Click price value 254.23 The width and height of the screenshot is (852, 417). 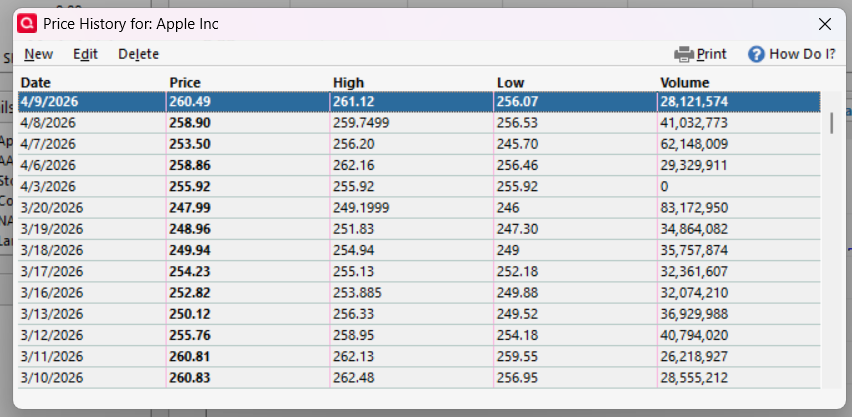190,271
